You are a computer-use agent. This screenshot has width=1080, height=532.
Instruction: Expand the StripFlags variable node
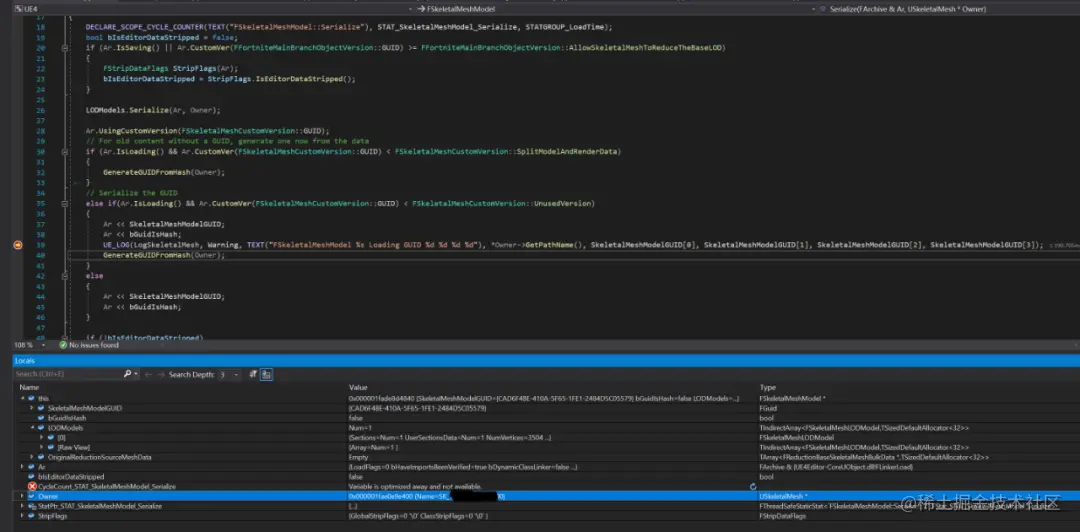click(x=22, y=515)
